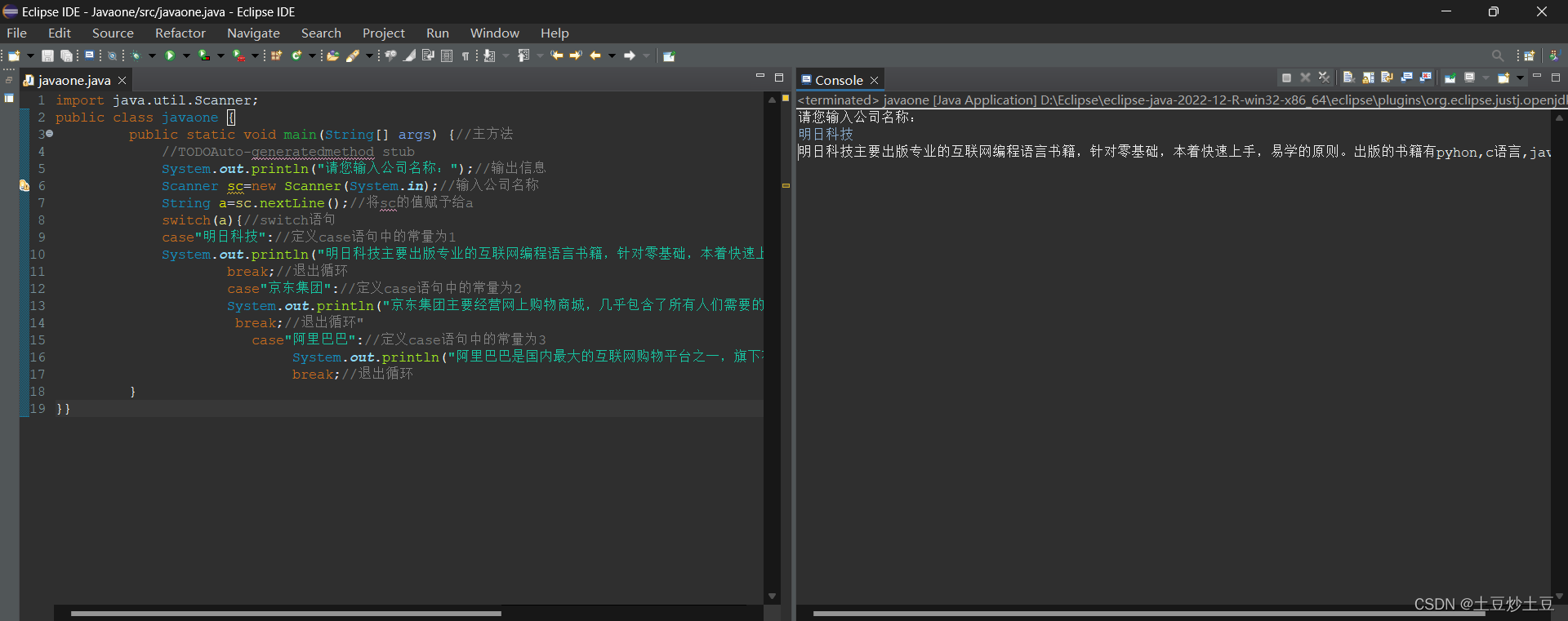Open the New file dropdown arrow
This screenshot has height=621, width=1568.
[x=30, y=55]
